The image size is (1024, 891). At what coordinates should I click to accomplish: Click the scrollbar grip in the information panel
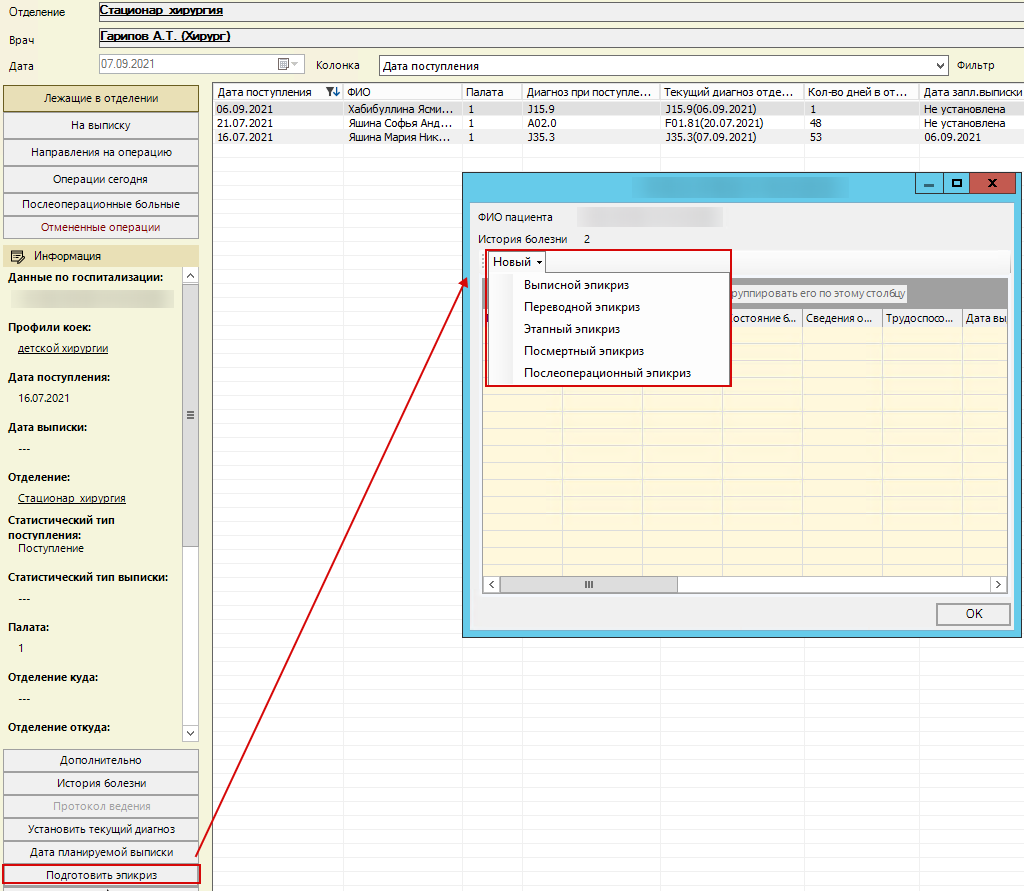point(190,415)
